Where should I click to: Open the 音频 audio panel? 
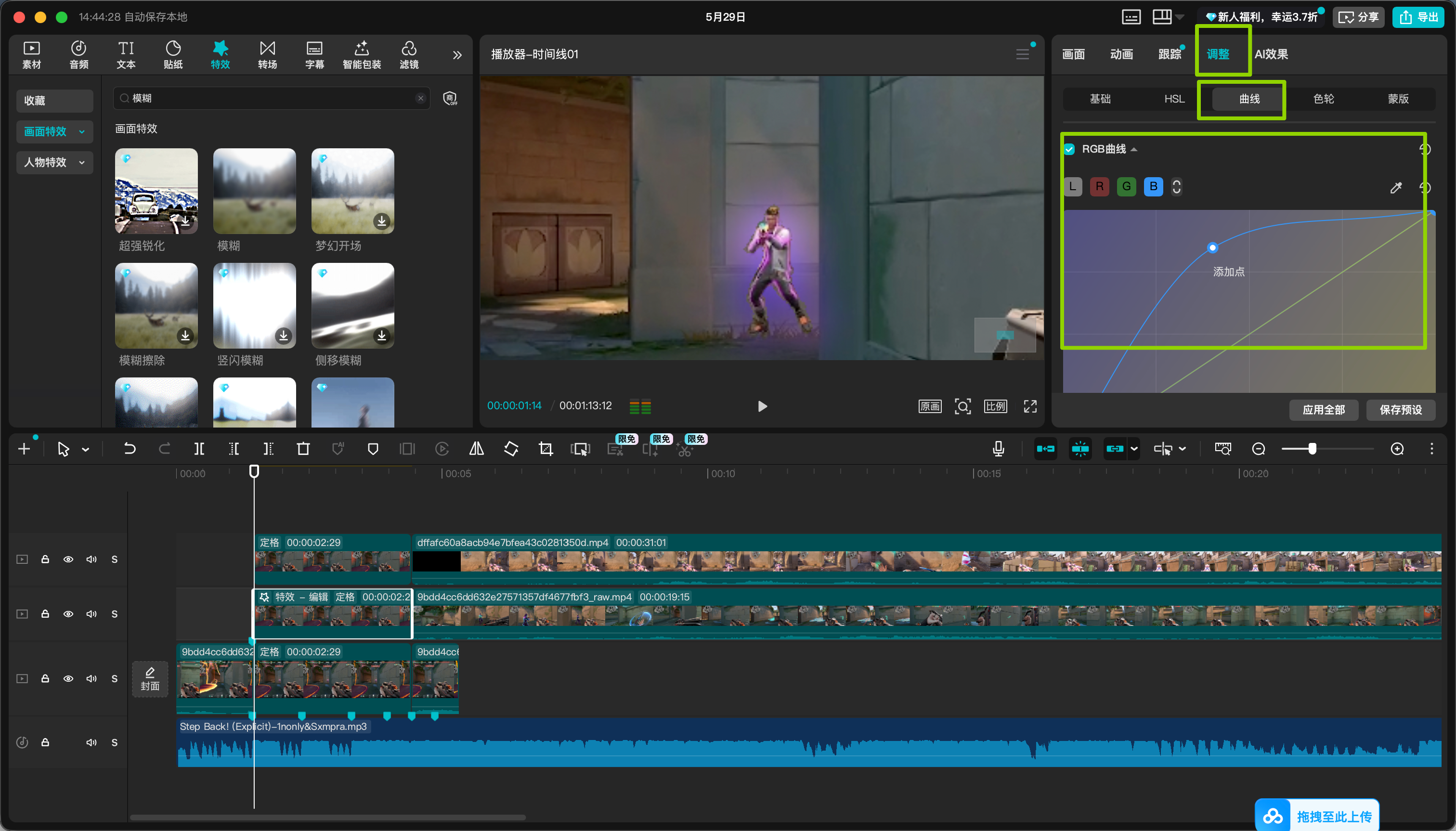tap(79, 55)
